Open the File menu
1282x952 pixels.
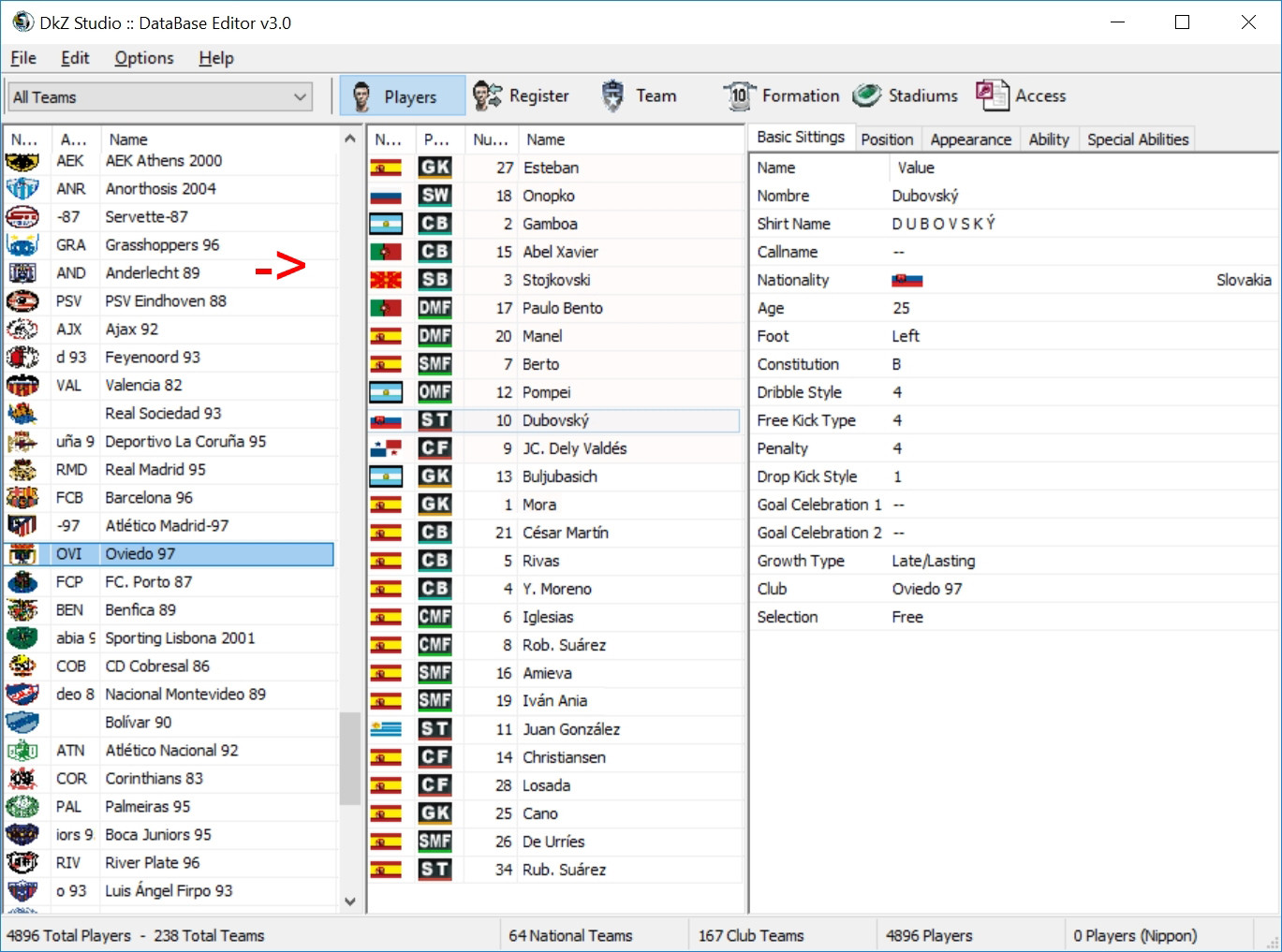tap(23, 58)
